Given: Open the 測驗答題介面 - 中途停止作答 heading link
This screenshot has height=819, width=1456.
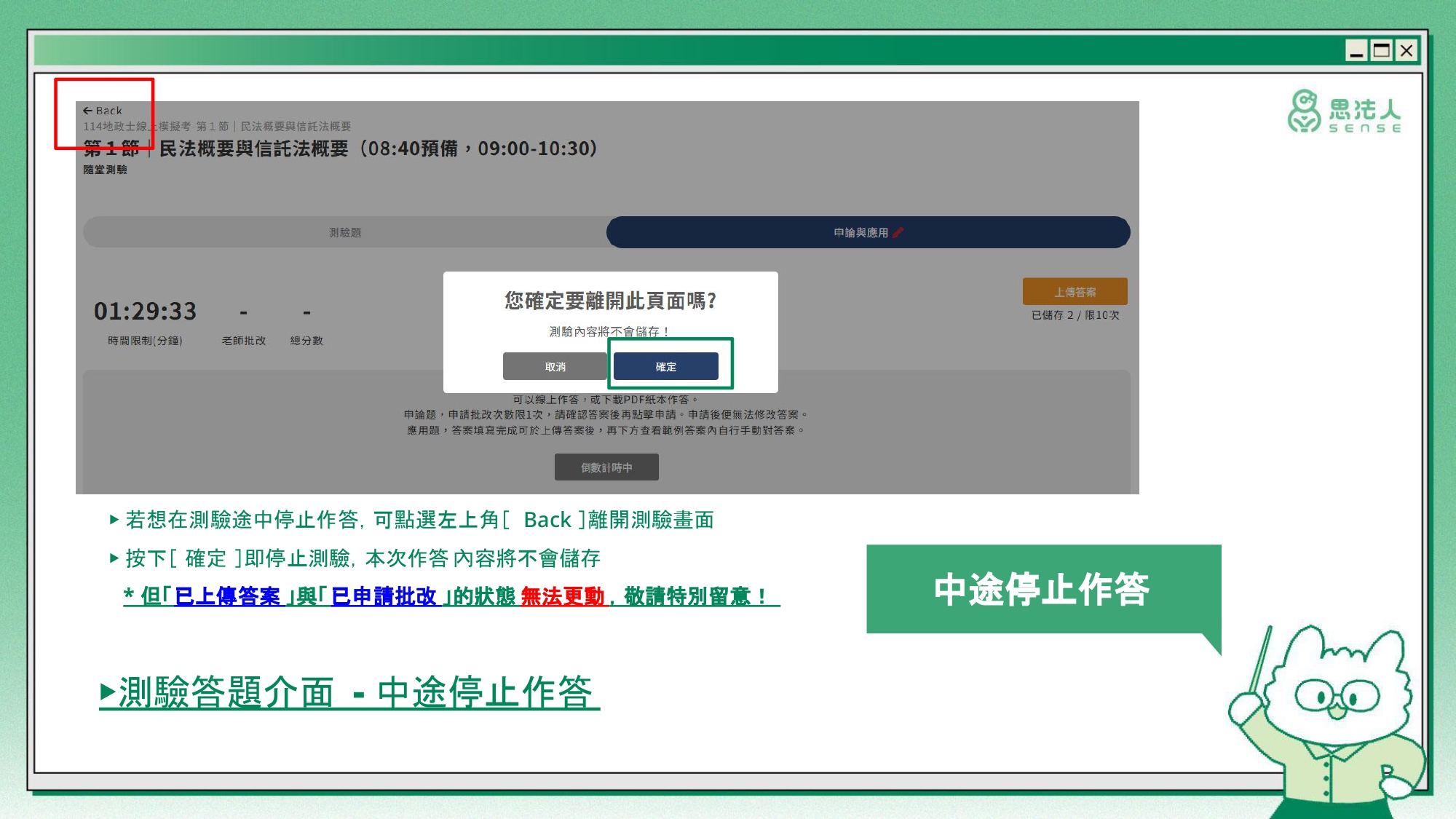Looking at the screenshot, I should pos(349,692).
